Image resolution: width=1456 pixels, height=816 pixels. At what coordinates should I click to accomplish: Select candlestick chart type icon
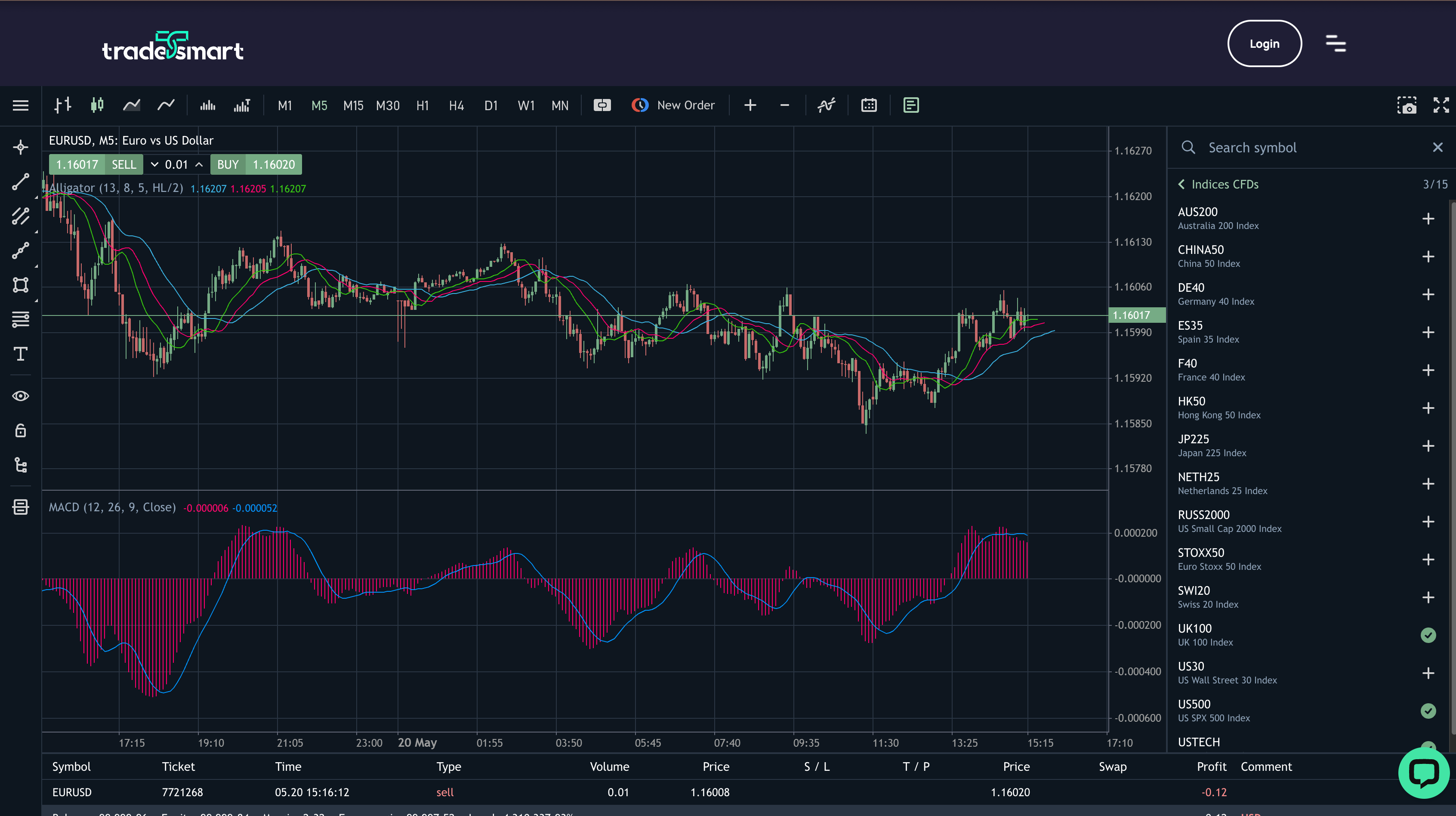tap(97, 105)
